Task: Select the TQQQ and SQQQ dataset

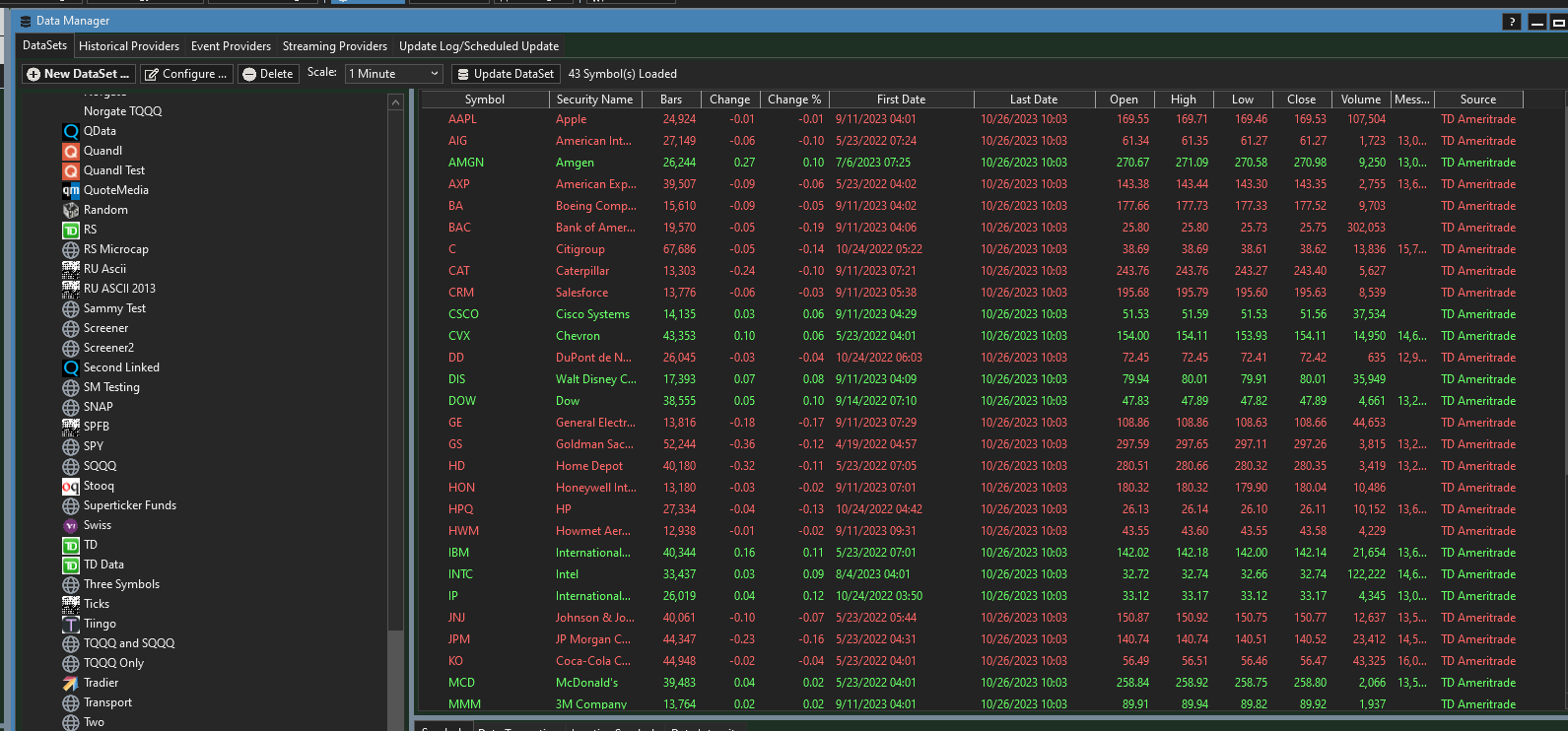Action: [x=129, y=643]
